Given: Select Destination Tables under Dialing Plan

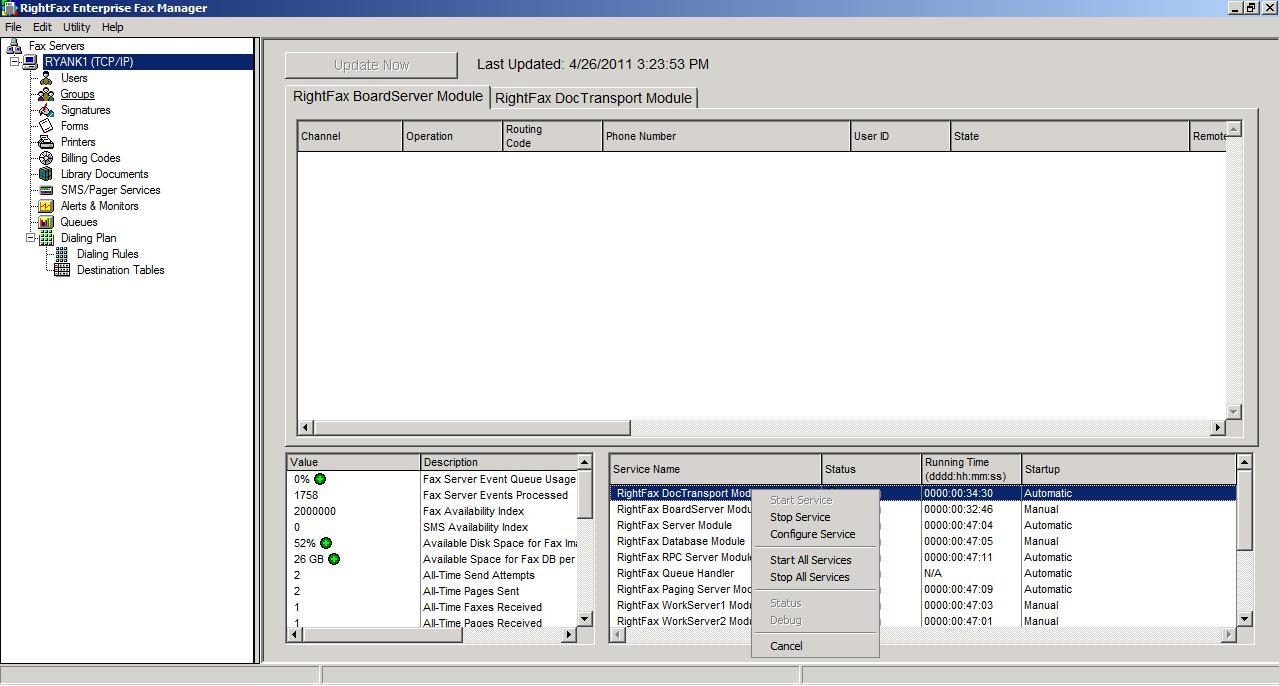Looking at the screenshot, I should point(121,270).
